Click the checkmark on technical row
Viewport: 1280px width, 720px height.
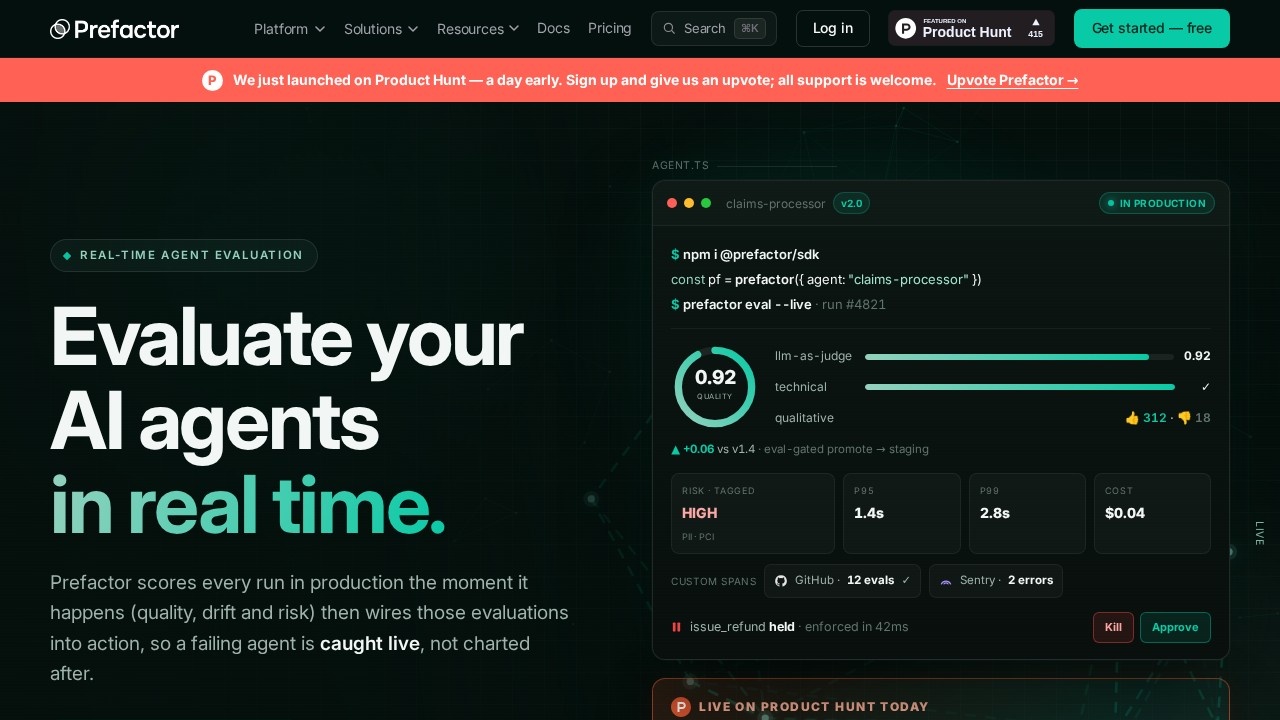click(1206, 387)
